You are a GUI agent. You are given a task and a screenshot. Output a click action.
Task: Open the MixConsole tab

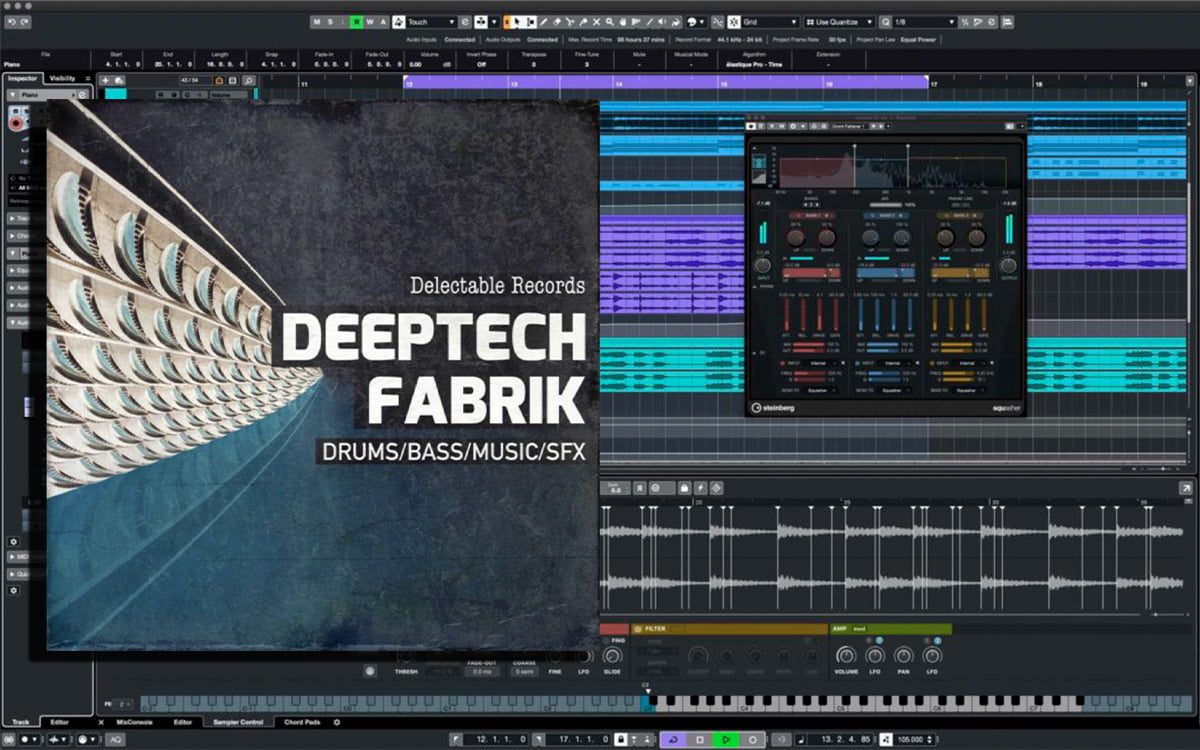tap(134, 722)
